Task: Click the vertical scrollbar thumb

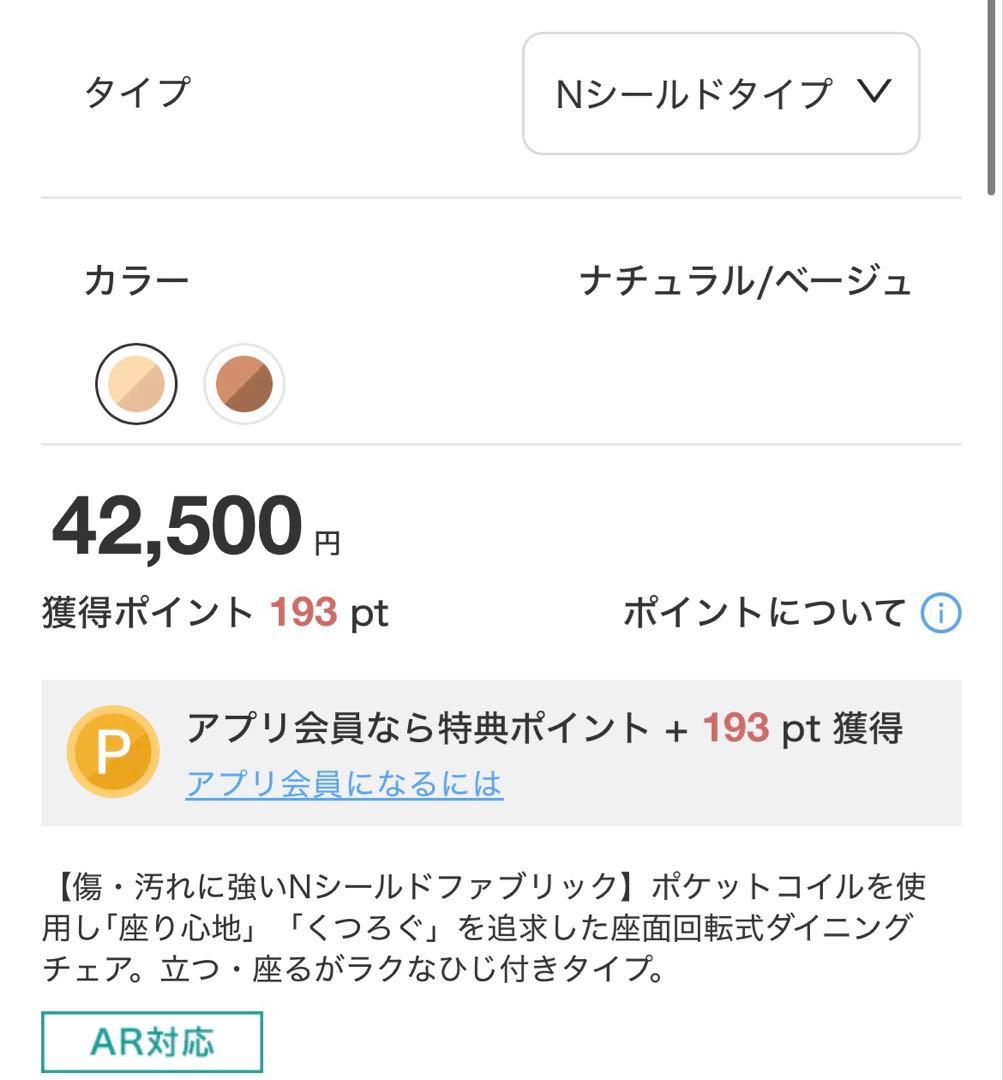Action: [x=991, y=95]
